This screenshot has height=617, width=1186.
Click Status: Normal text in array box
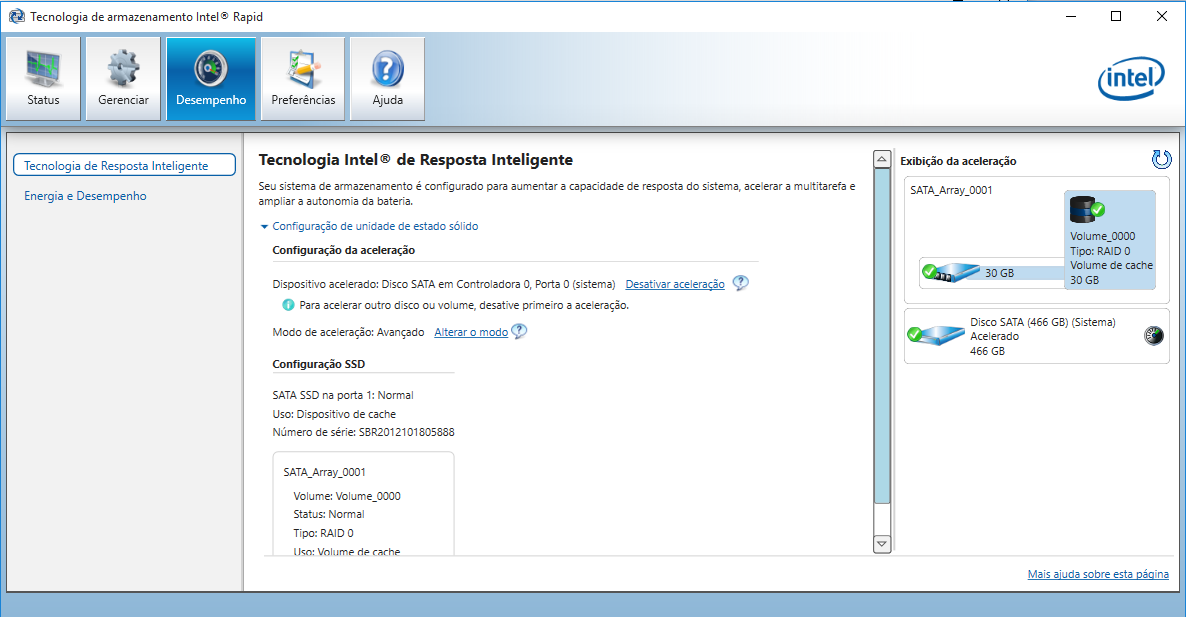(x=329, y=514)
